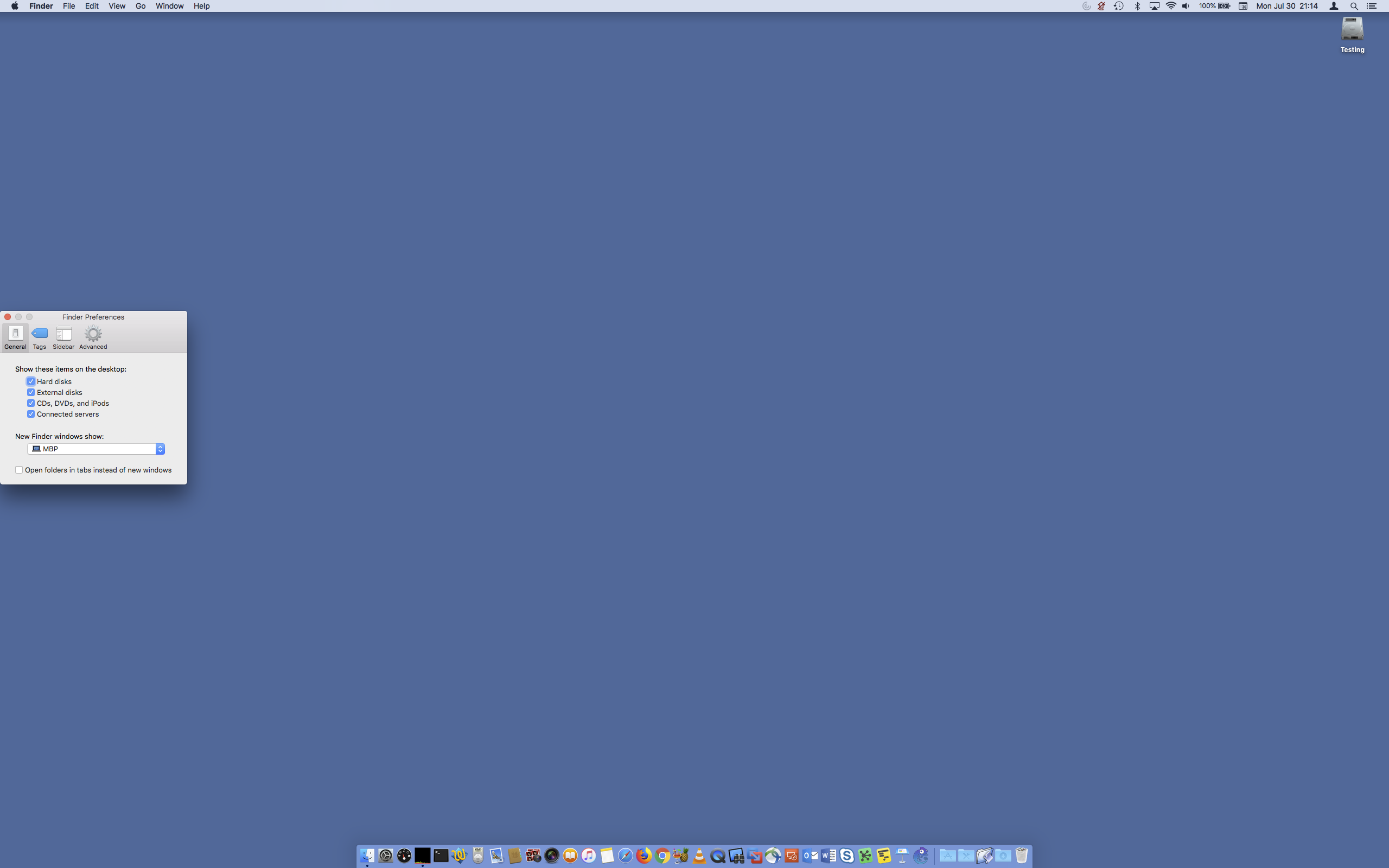This screenshot has height=868, width=1389.
Task: Open VLC cone icon in Dock
Action: [x=699, y=856]
